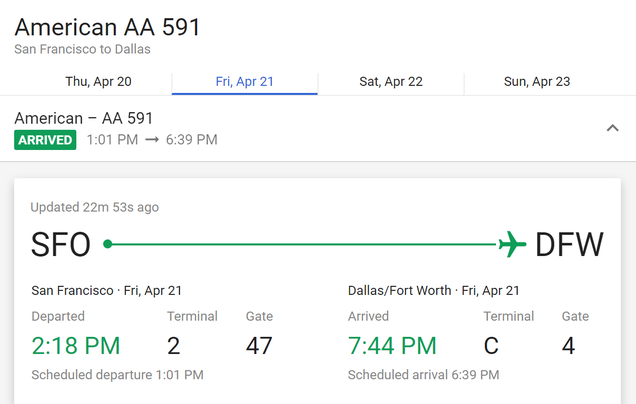Click the DFW airport code
Screen dimensions: 636x404
coord(569,245)
